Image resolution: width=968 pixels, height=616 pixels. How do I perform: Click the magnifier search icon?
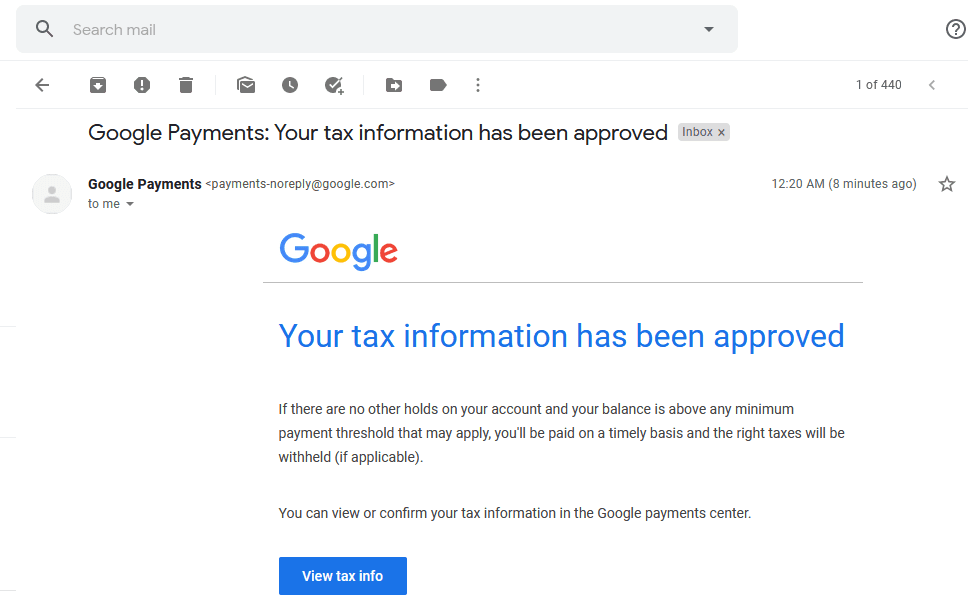(44, 29)
